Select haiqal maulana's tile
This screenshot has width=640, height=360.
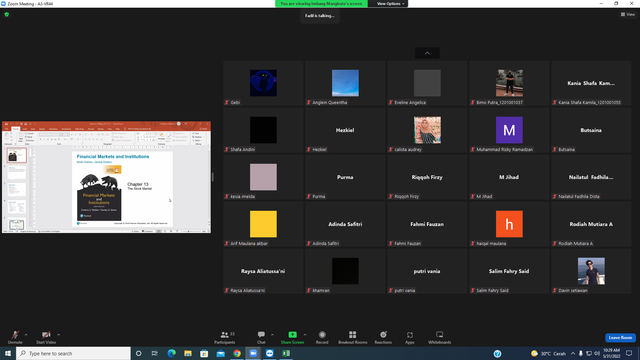point(509,224)
